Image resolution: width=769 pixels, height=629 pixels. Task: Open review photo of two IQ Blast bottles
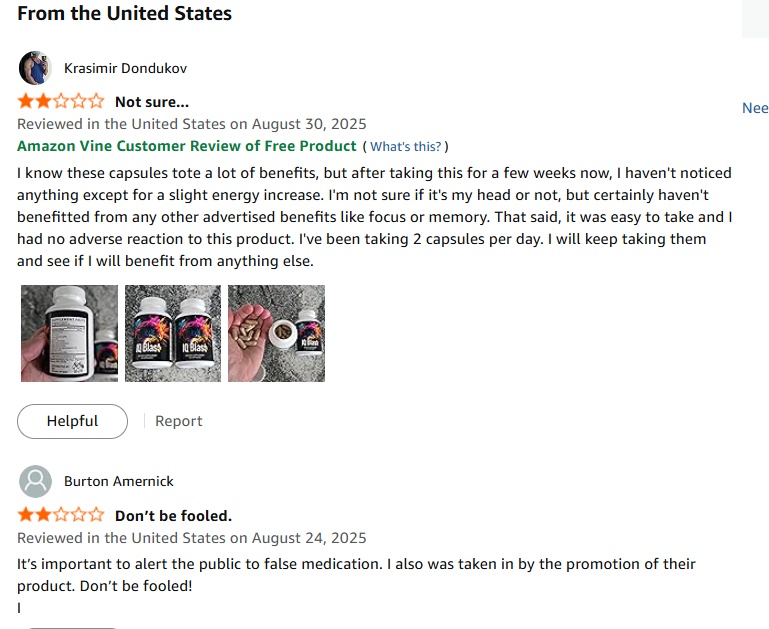coord(173,333)
